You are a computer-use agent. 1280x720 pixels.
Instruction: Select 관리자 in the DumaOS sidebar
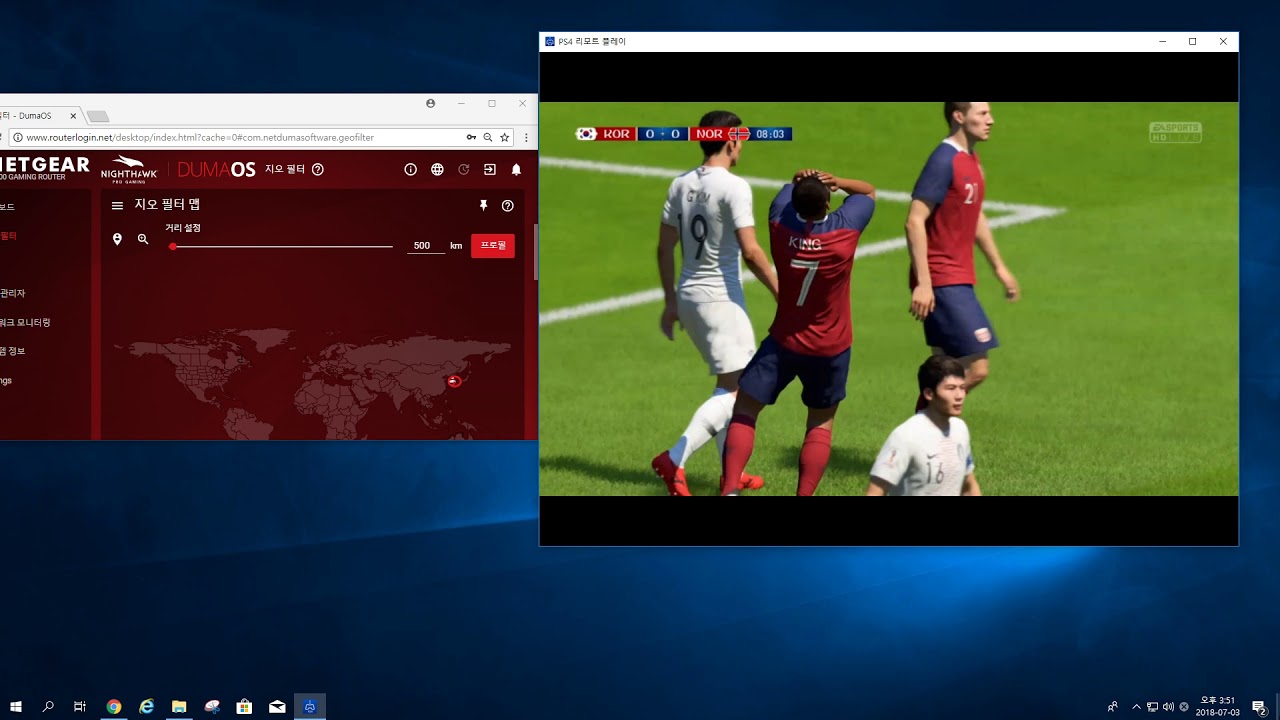[13, 293]
